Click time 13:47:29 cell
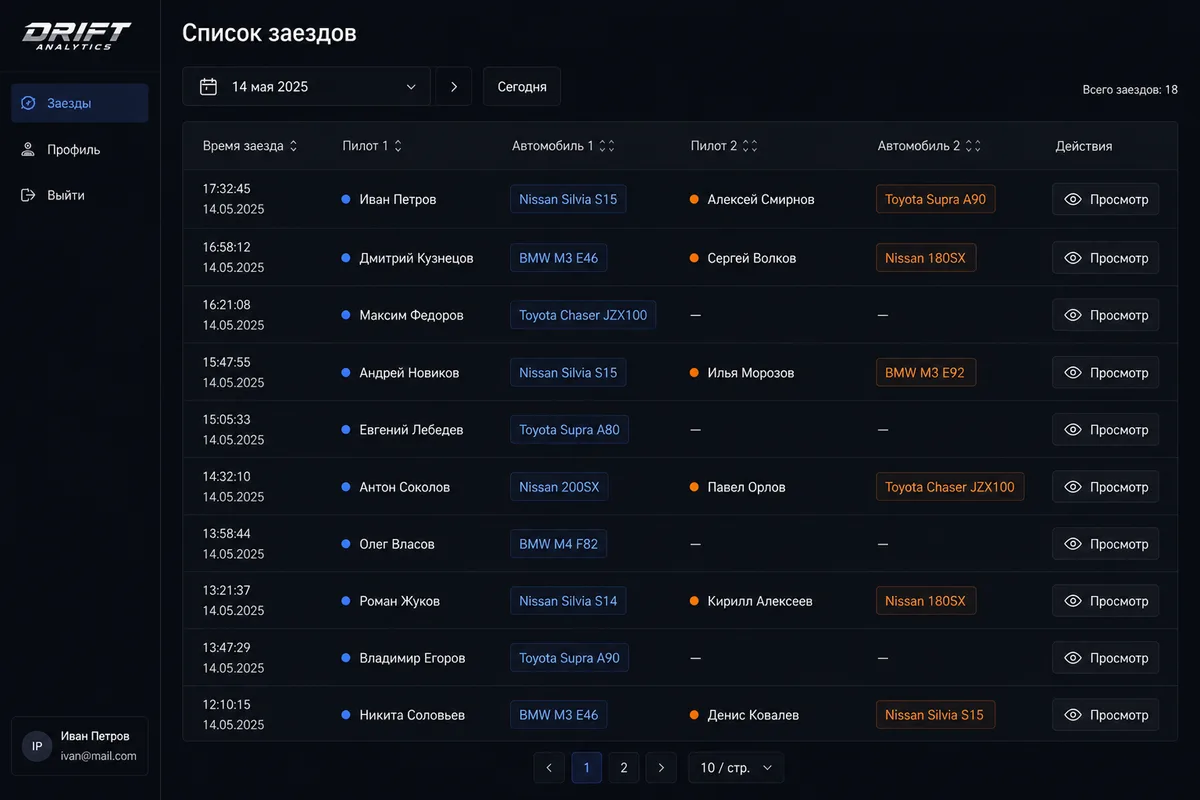The height and width of the screenshot is (800, 1200). (x=226, y=648)
